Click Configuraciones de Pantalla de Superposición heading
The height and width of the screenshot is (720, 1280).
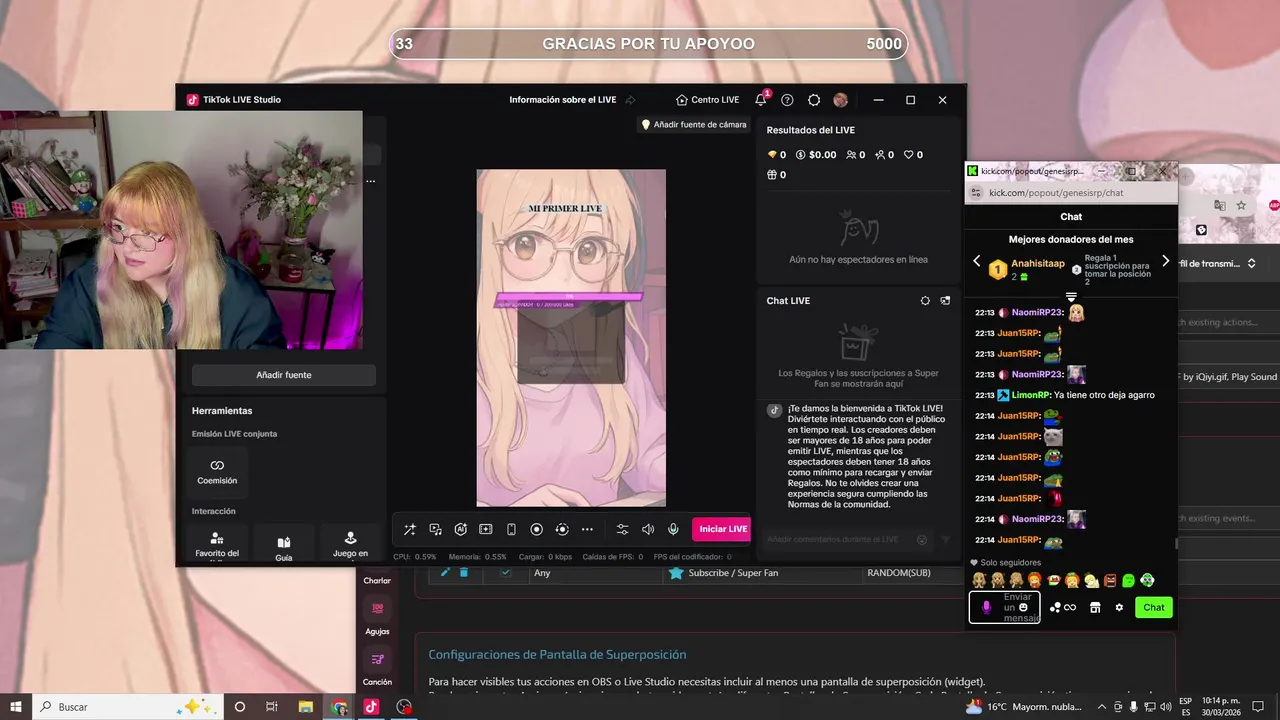pos(557,655)
